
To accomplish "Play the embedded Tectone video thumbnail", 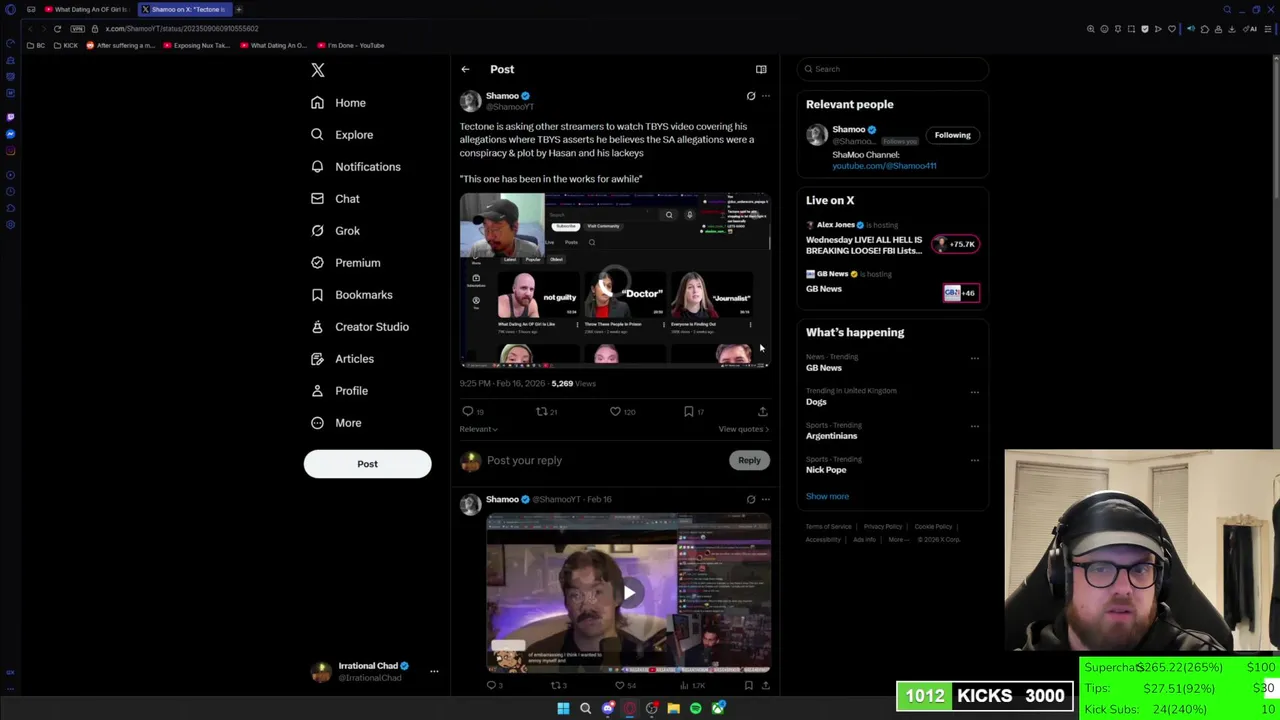I will [x=614, y=281].
